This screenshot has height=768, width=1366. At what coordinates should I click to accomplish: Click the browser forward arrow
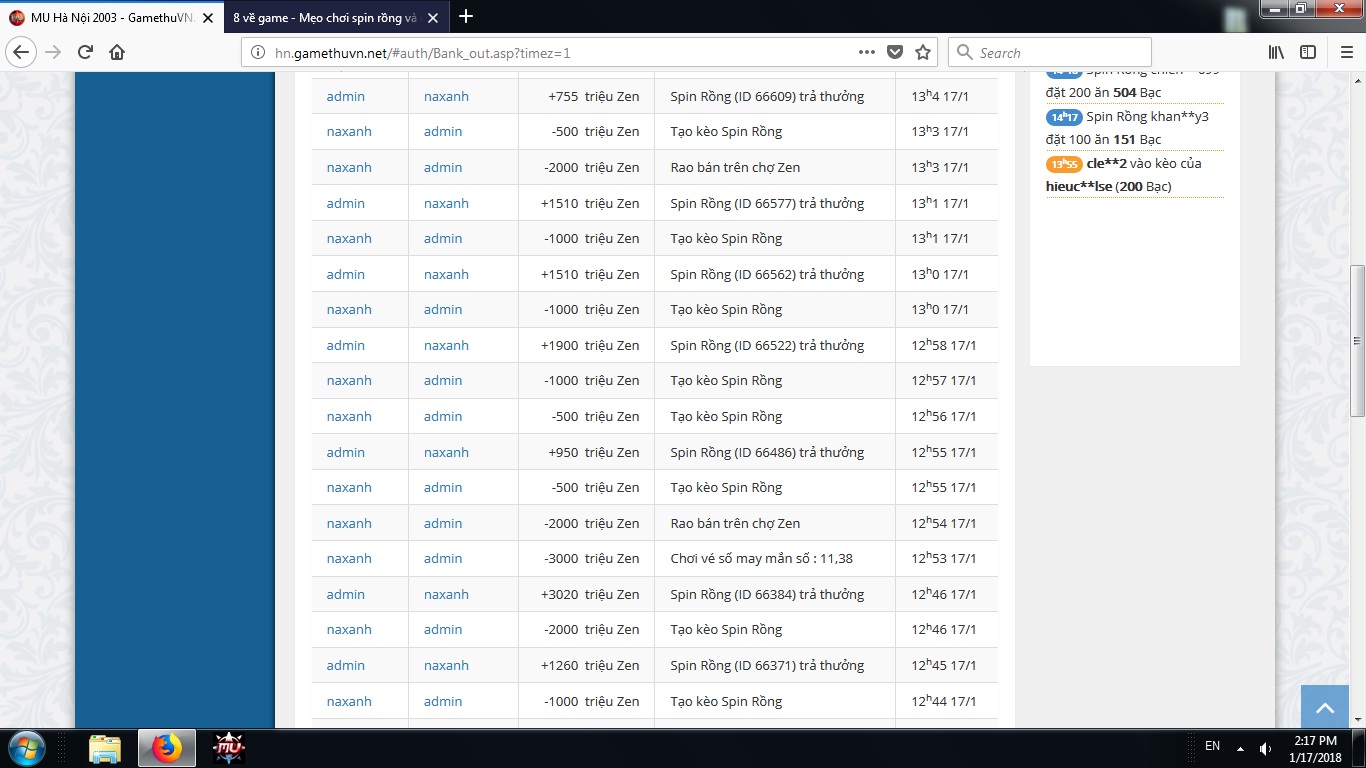54,52
